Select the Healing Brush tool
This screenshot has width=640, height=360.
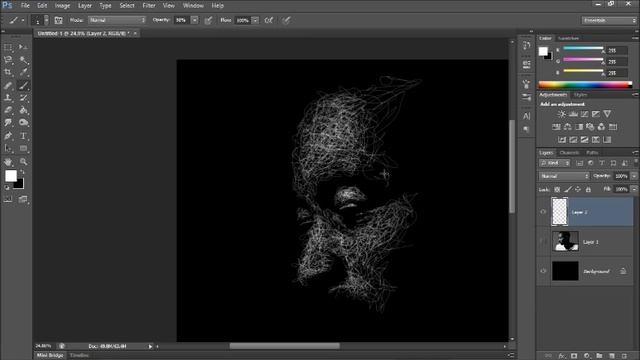tap(8, 85)
